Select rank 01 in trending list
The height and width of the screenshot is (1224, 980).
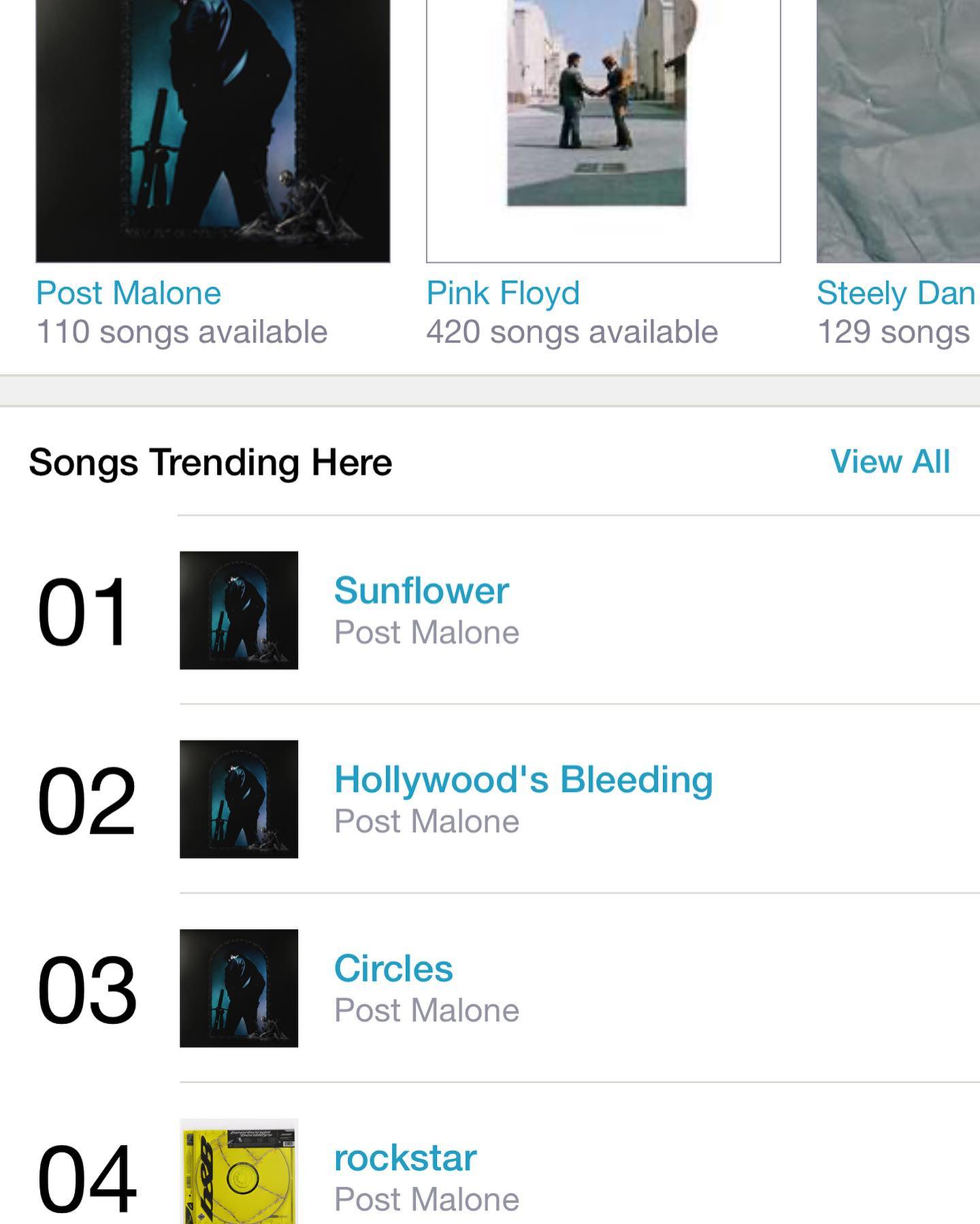click(83, 612)
